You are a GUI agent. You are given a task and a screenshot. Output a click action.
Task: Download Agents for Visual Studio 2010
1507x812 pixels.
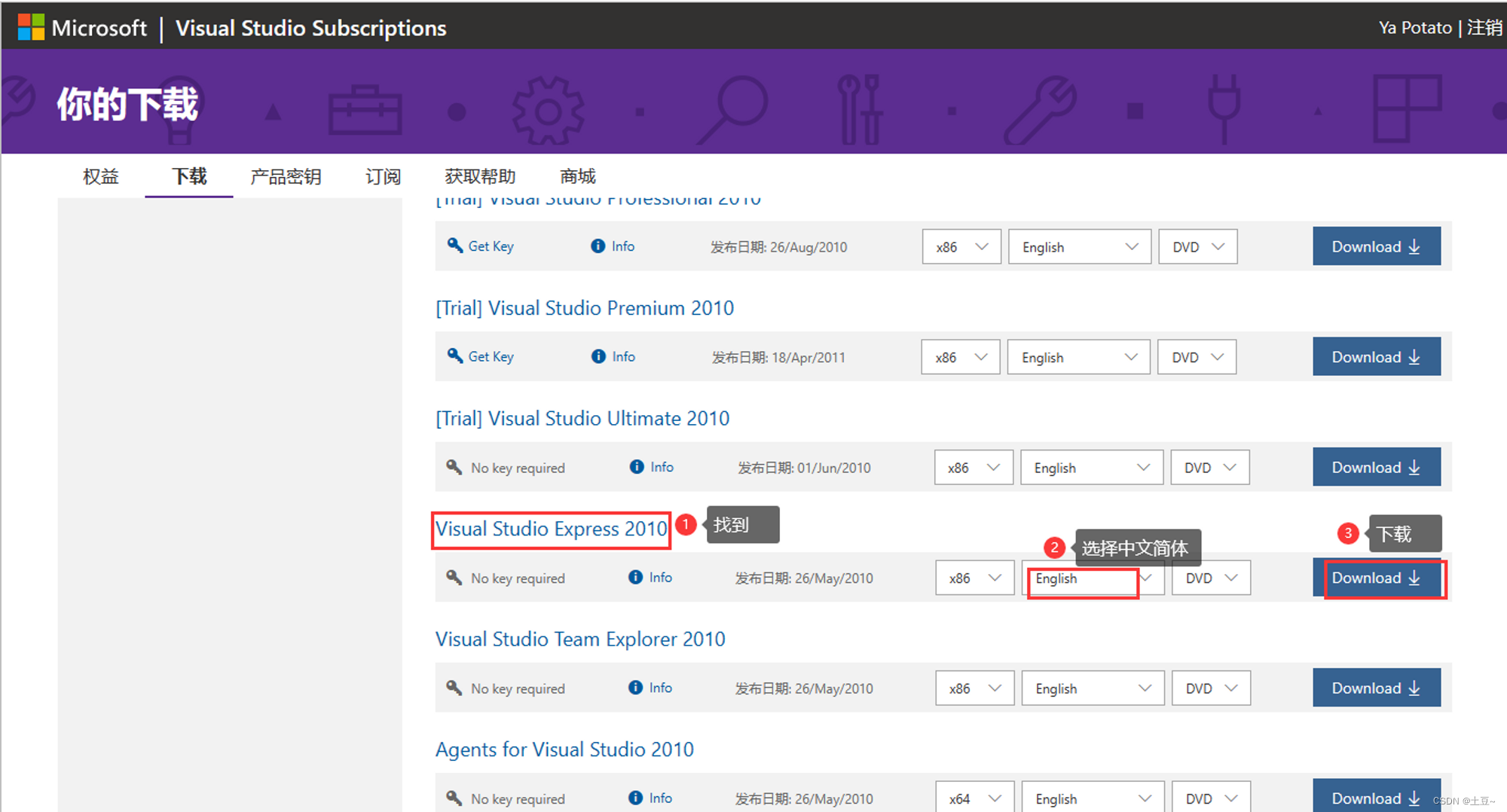[x=1377, y=796]
